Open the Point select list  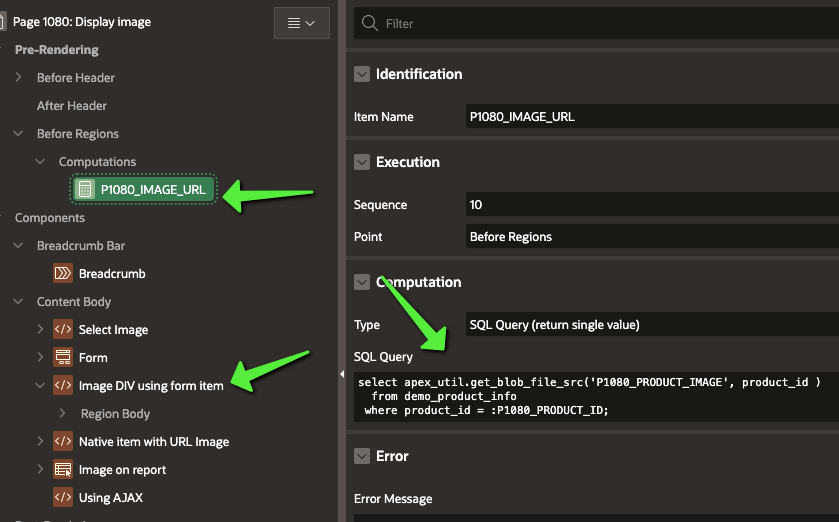pos(652,237)
